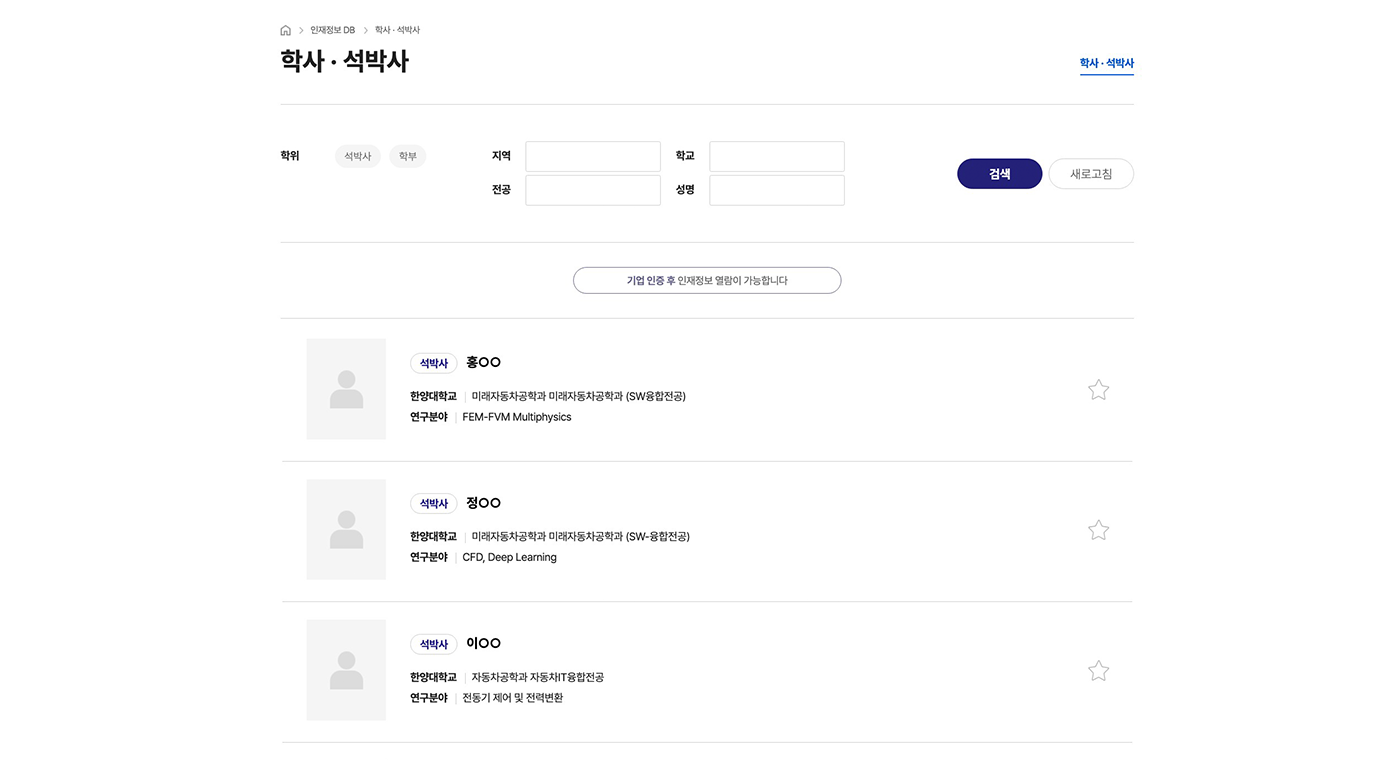Toggle the 석박사 degree filter
Screen dimensions: 1400x760
(357, 157)
